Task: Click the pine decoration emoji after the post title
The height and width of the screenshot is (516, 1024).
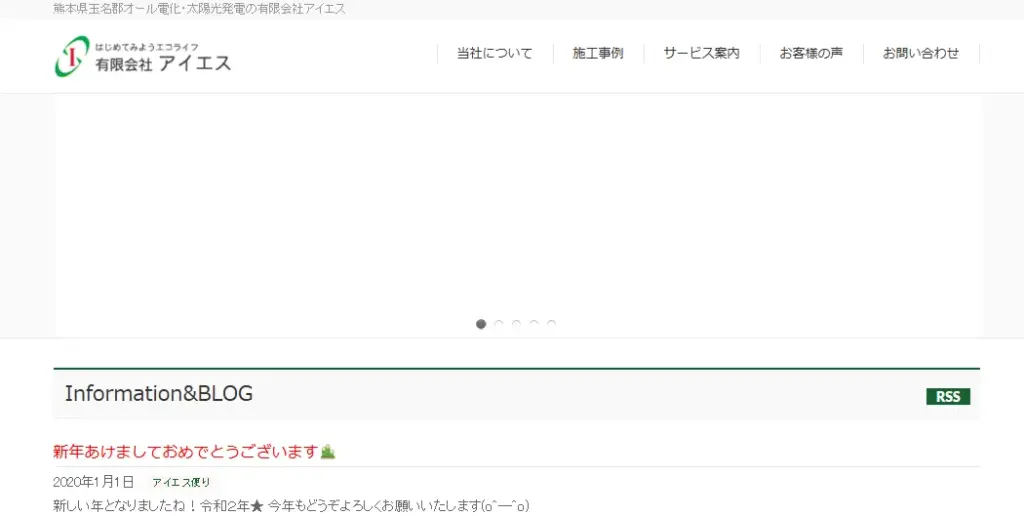Action: coord(328,452)
